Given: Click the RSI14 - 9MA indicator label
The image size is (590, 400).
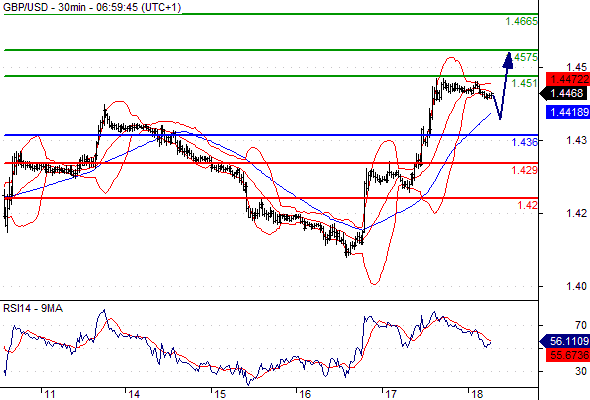Looking at the screenshot, I should 33,309.
